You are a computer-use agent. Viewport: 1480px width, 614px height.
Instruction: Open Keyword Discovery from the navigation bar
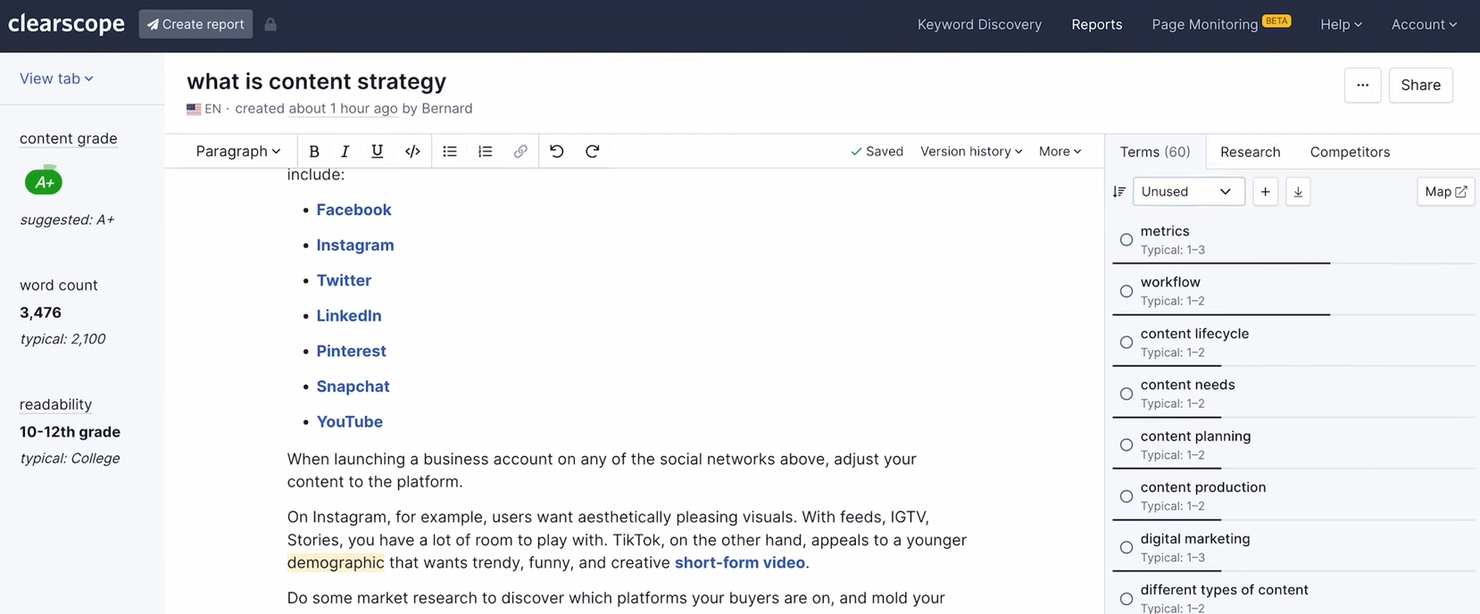point(979,24)
